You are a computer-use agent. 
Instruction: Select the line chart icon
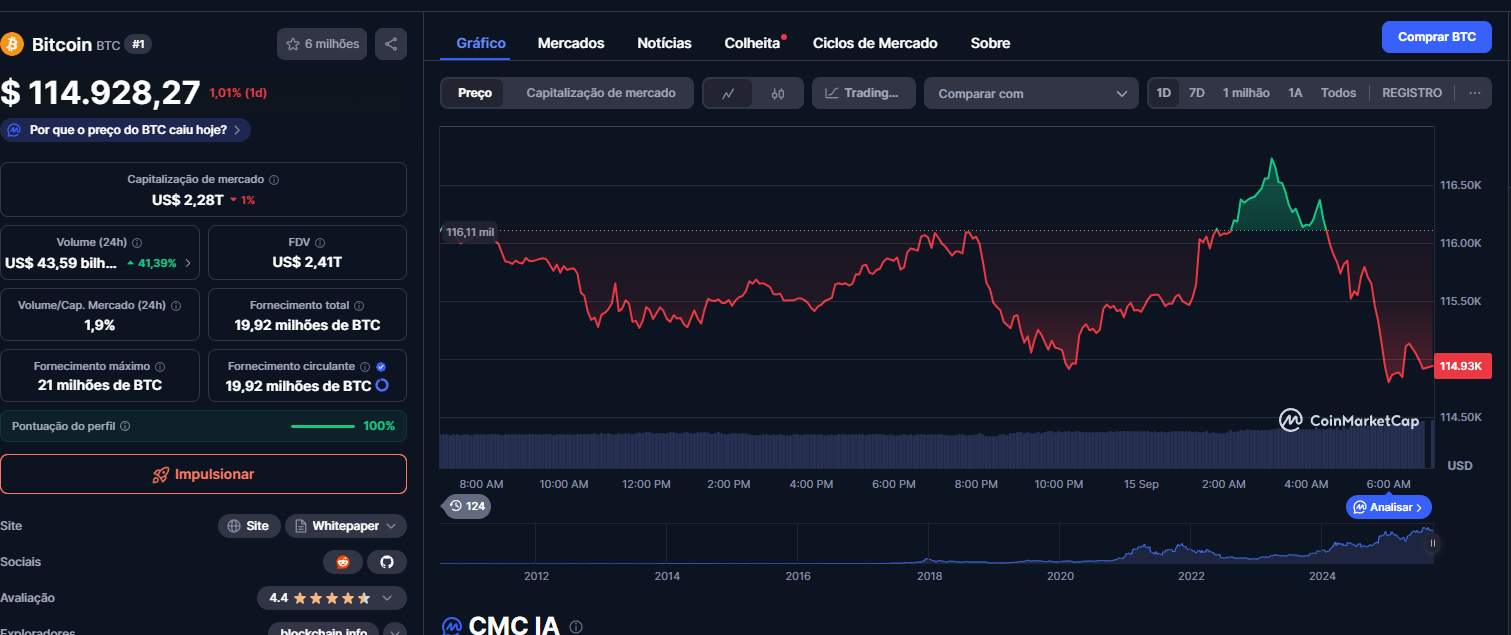(x=729, y=93)
